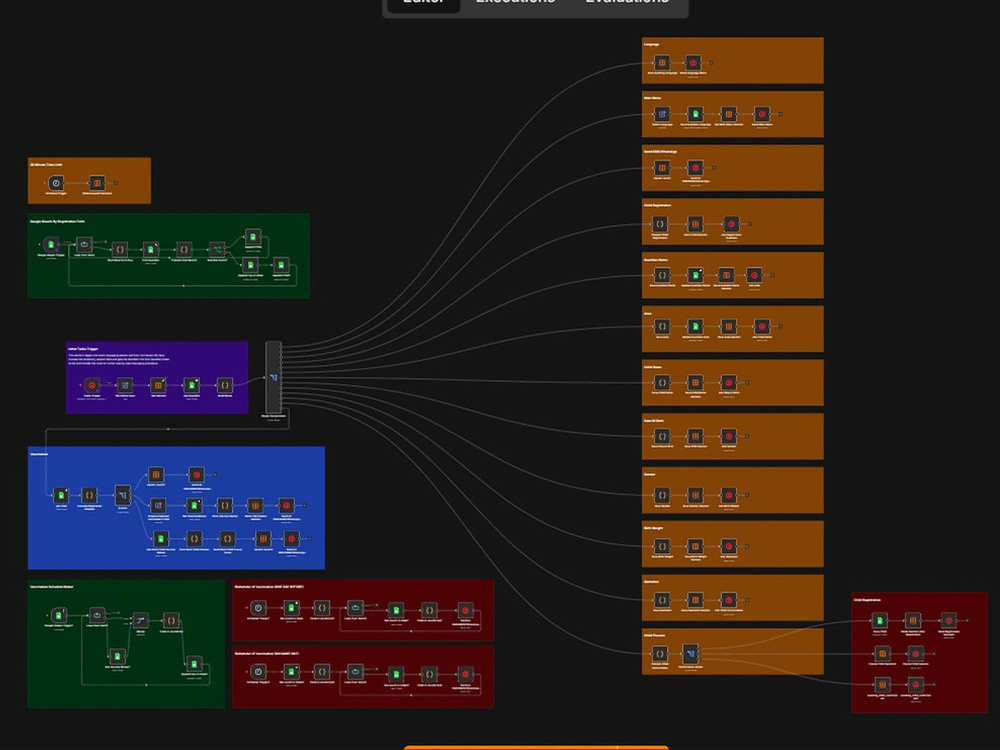Open the Twilio node in Child Name section
Image resolution: width=1000 pixels, height=750 pixels.
(728, 383)
